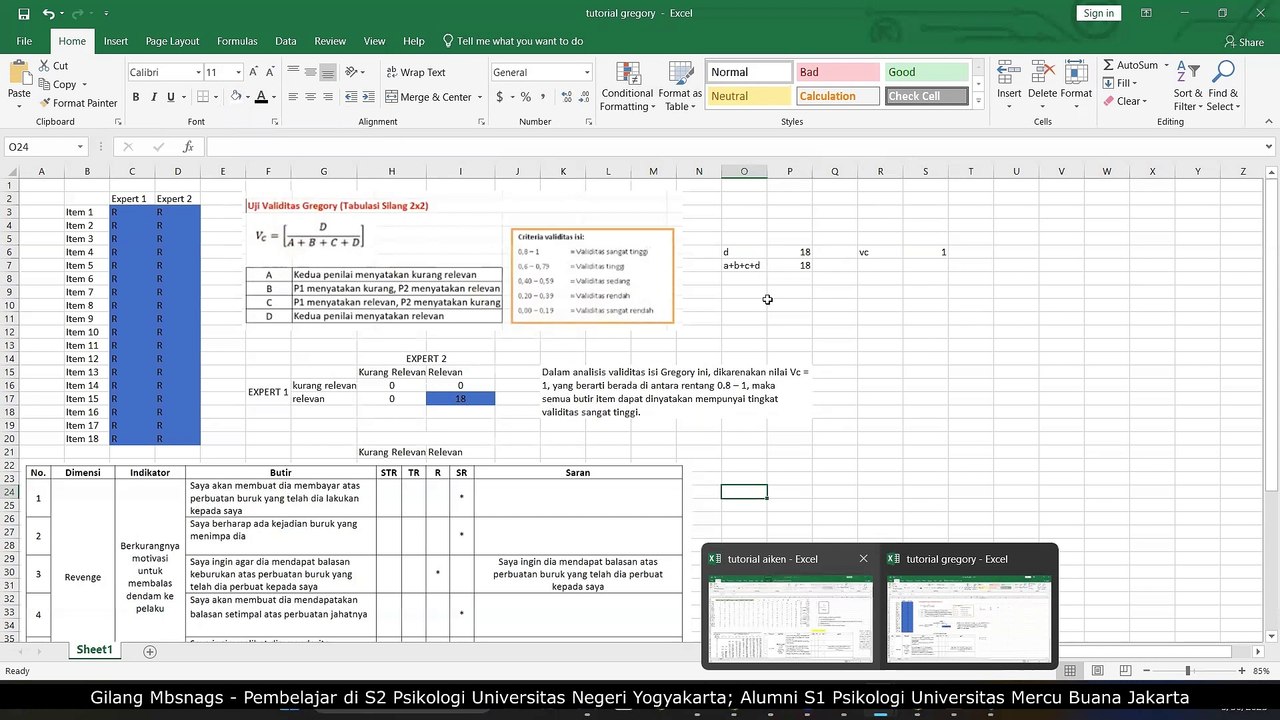Click the Insert cells icon

pyautogui.click(x=1009, y=75)
